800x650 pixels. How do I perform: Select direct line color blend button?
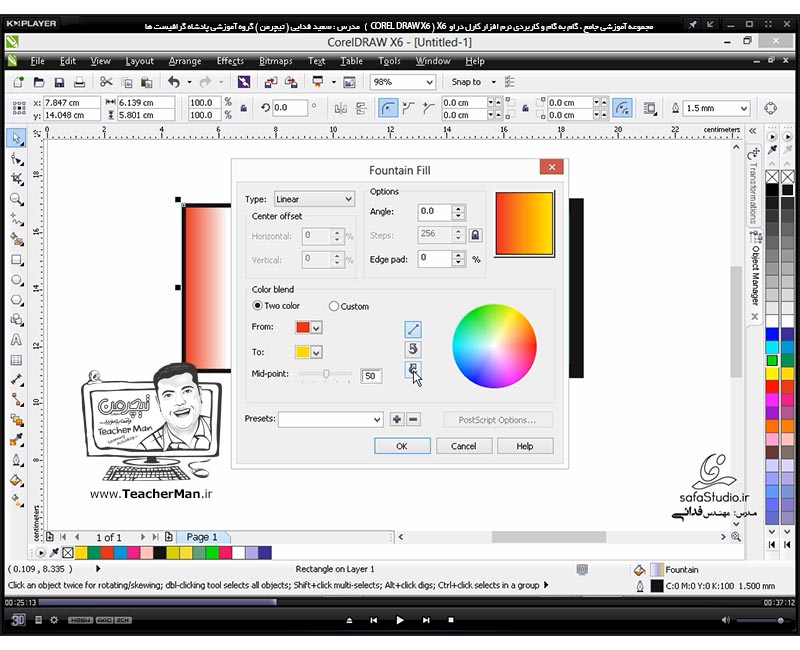(413, 329)
